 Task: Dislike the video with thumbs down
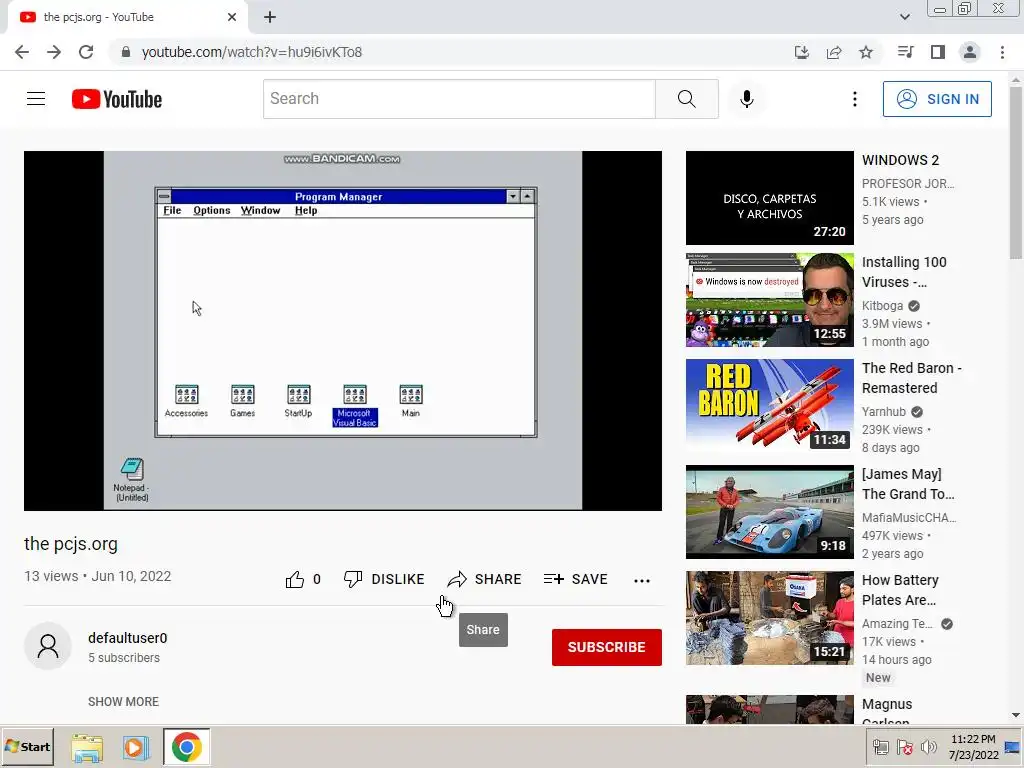(x=384, y=579)
